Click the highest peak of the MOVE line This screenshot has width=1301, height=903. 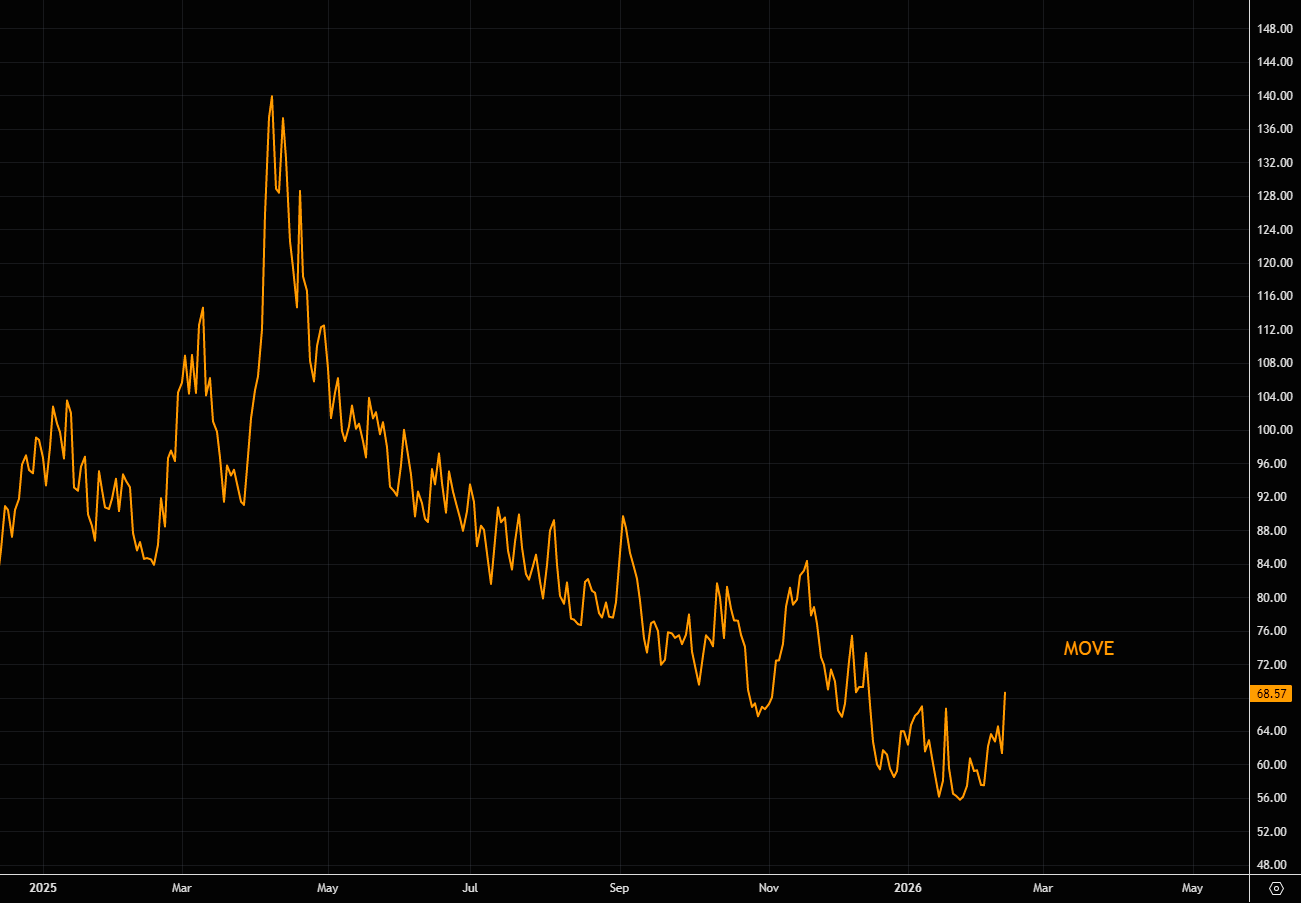tap(272, 97)
